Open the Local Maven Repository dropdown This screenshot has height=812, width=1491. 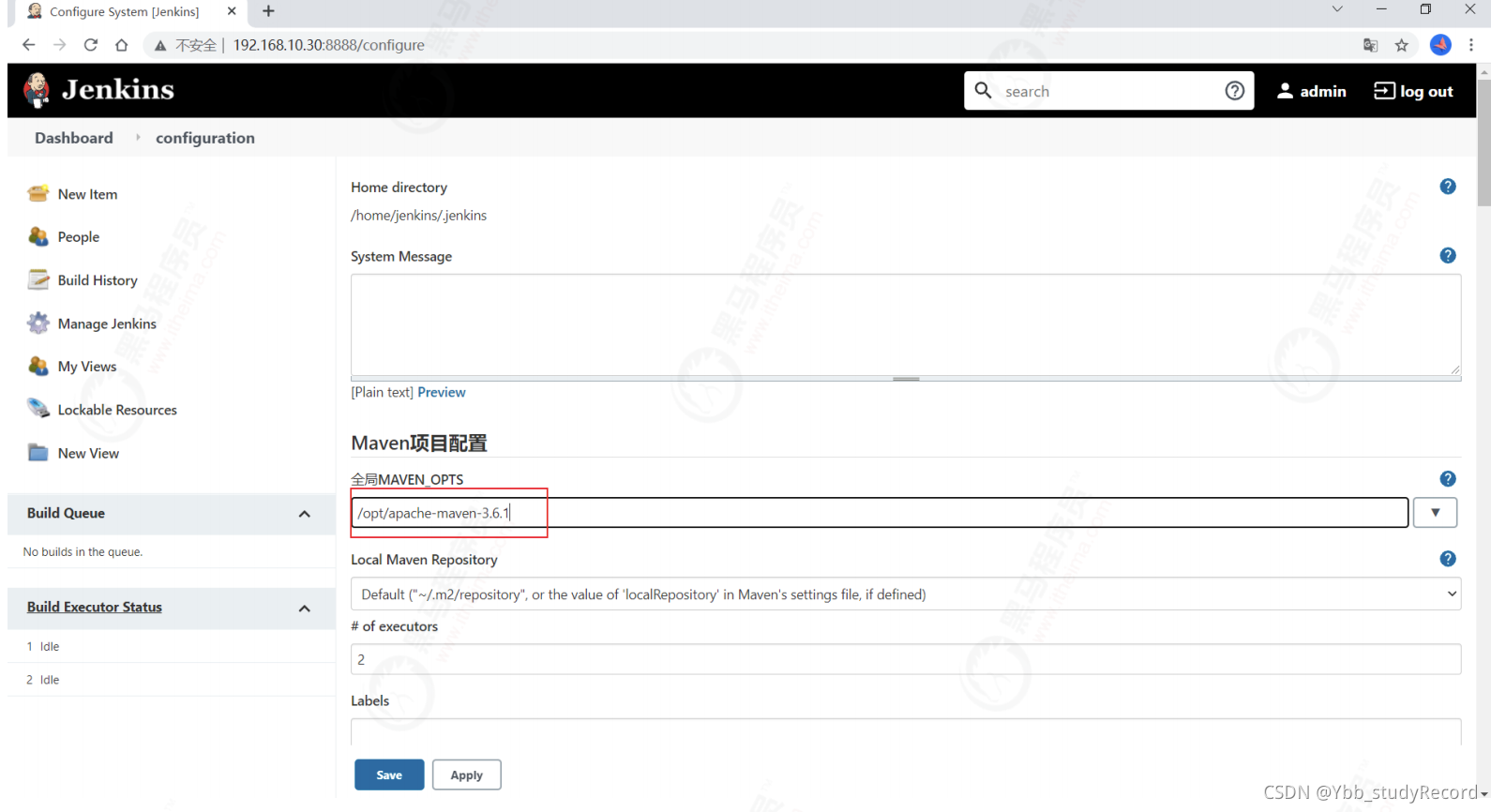click(906, 594)
